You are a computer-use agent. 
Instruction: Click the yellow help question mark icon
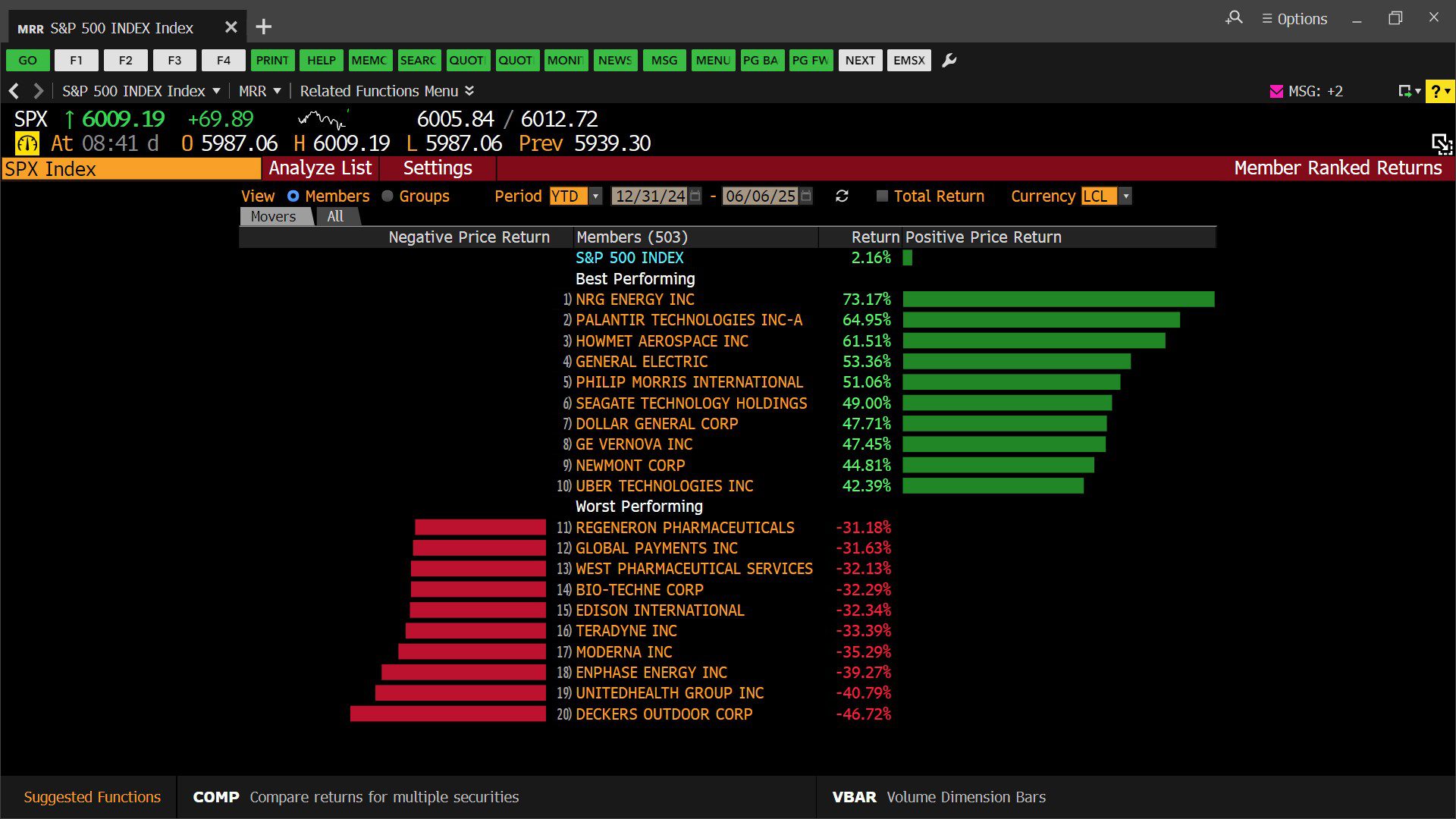(1436, 92)
